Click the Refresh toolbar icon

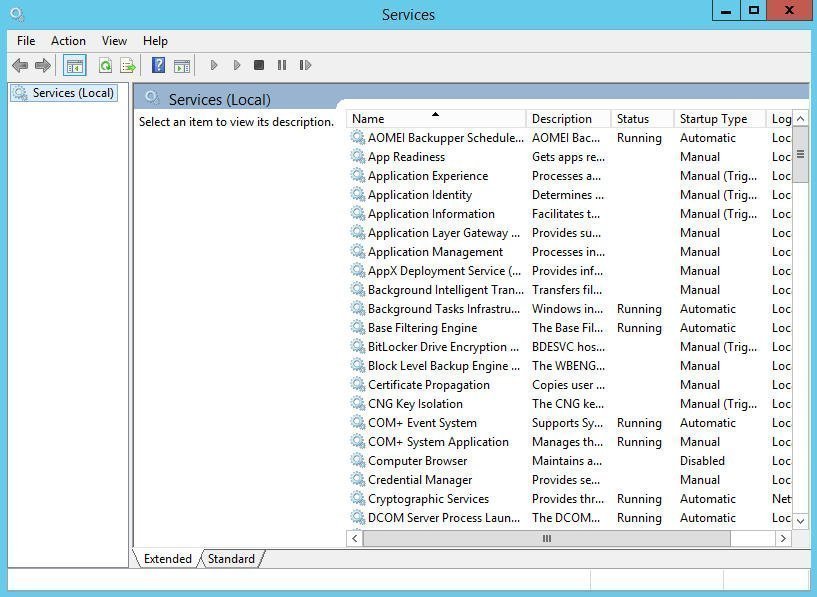pyautogui.click(x=105, y=66)
